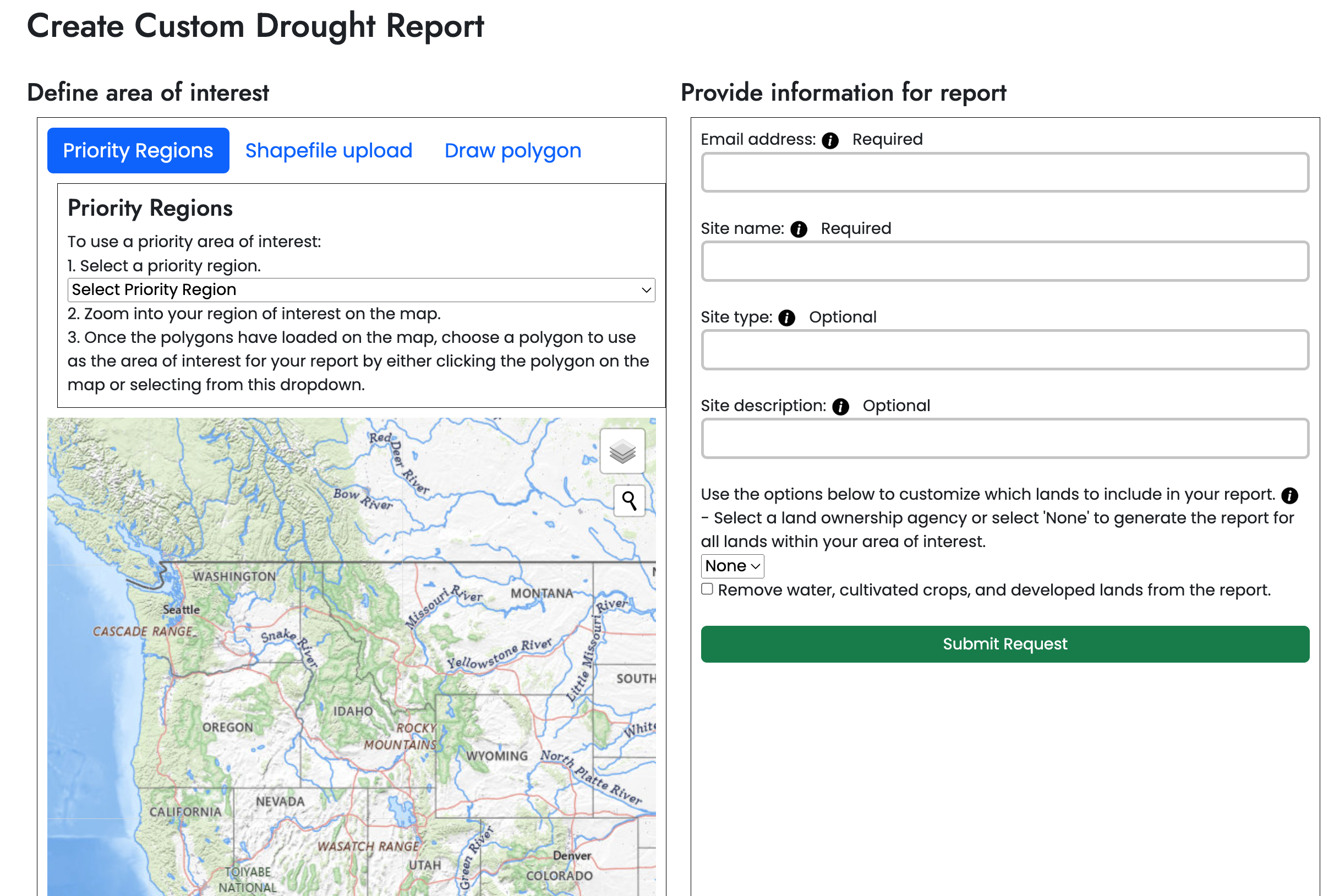
Task: Switch to the Shapefile upload tab
Action: coord(329,151)
